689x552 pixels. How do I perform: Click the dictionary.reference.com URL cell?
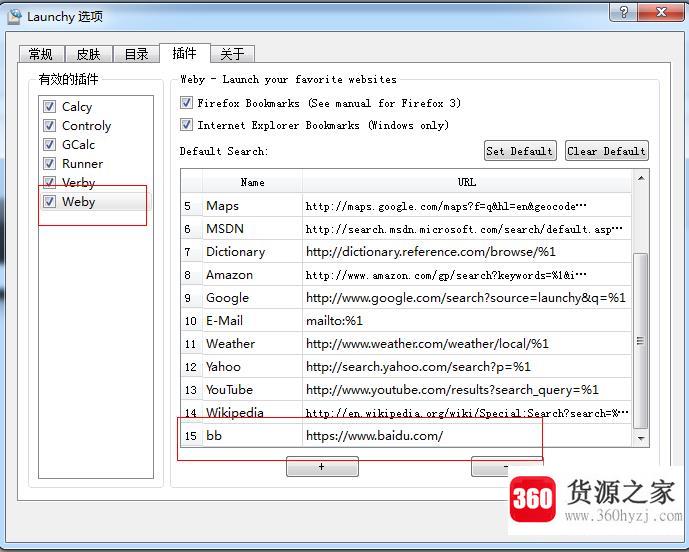(467, 251)
